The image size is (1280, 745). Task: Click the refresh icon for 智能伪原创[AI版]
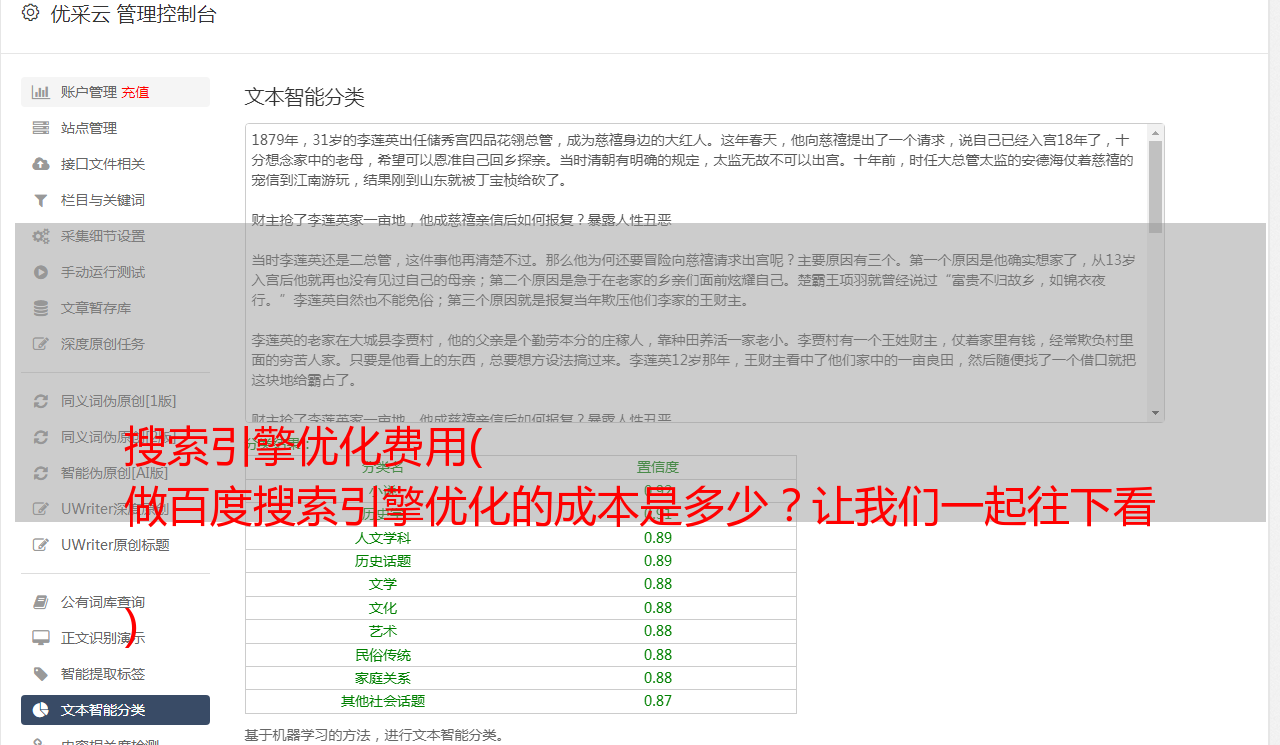[41, 473]
